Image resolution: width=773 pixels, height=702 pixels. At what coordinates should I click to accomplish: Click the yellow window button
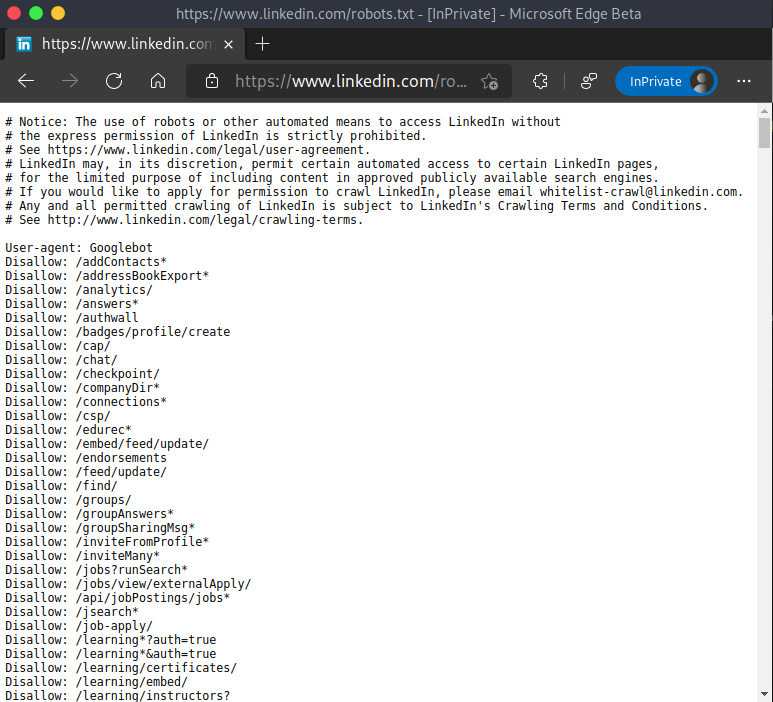tap(58, 13)
